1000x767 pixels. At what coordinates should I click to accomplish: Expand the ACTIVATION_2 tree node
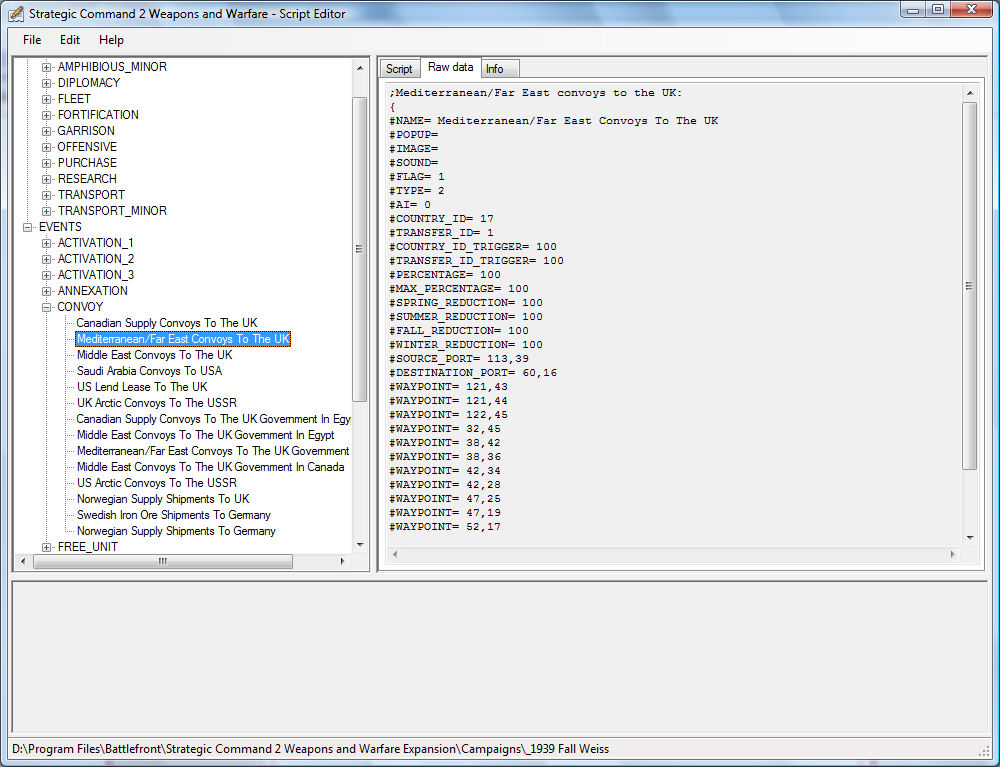47,259
